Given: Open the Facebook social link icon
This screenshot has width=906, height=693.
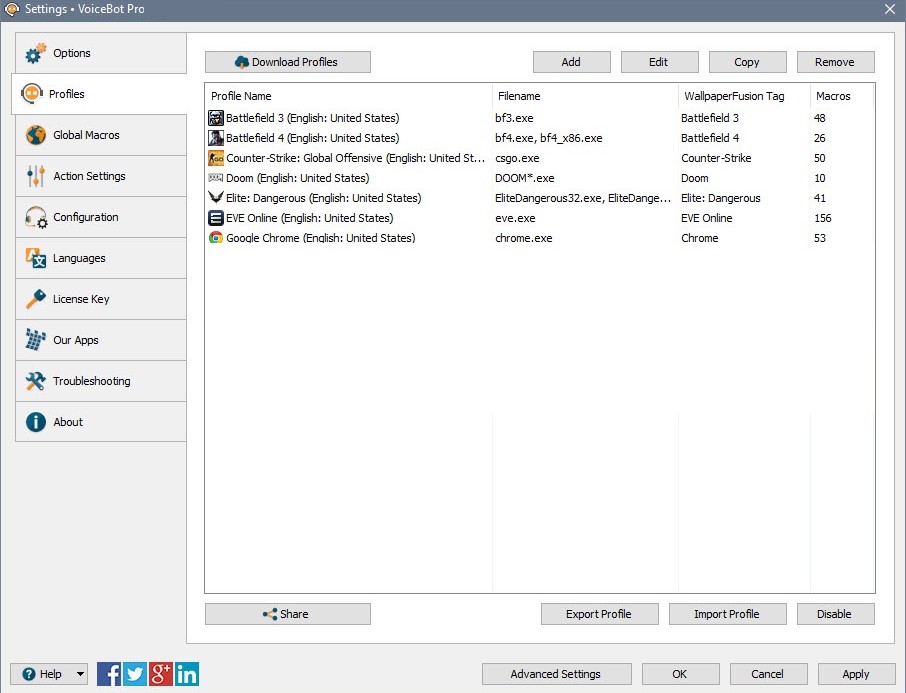Looking at the screenshot, I should point(109,674).
